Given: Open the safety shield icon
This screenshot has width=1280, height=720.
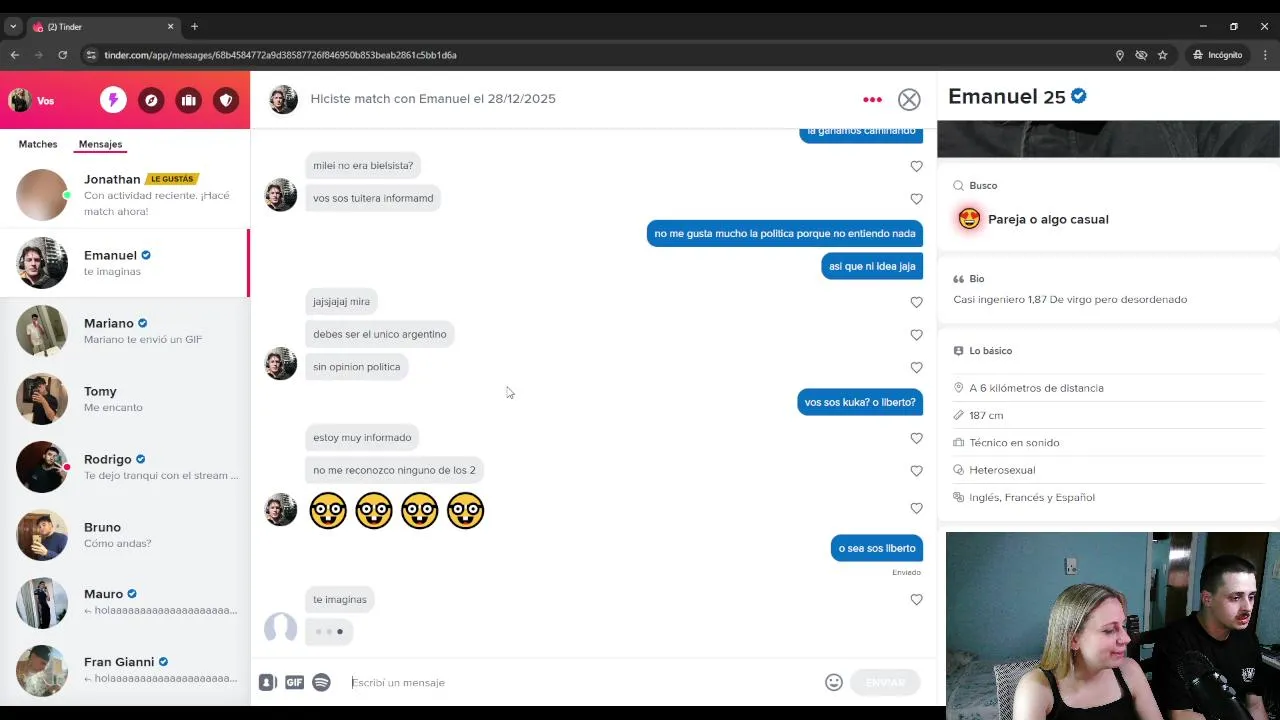Looking at the screenshot, I should [x=226, y=100].
